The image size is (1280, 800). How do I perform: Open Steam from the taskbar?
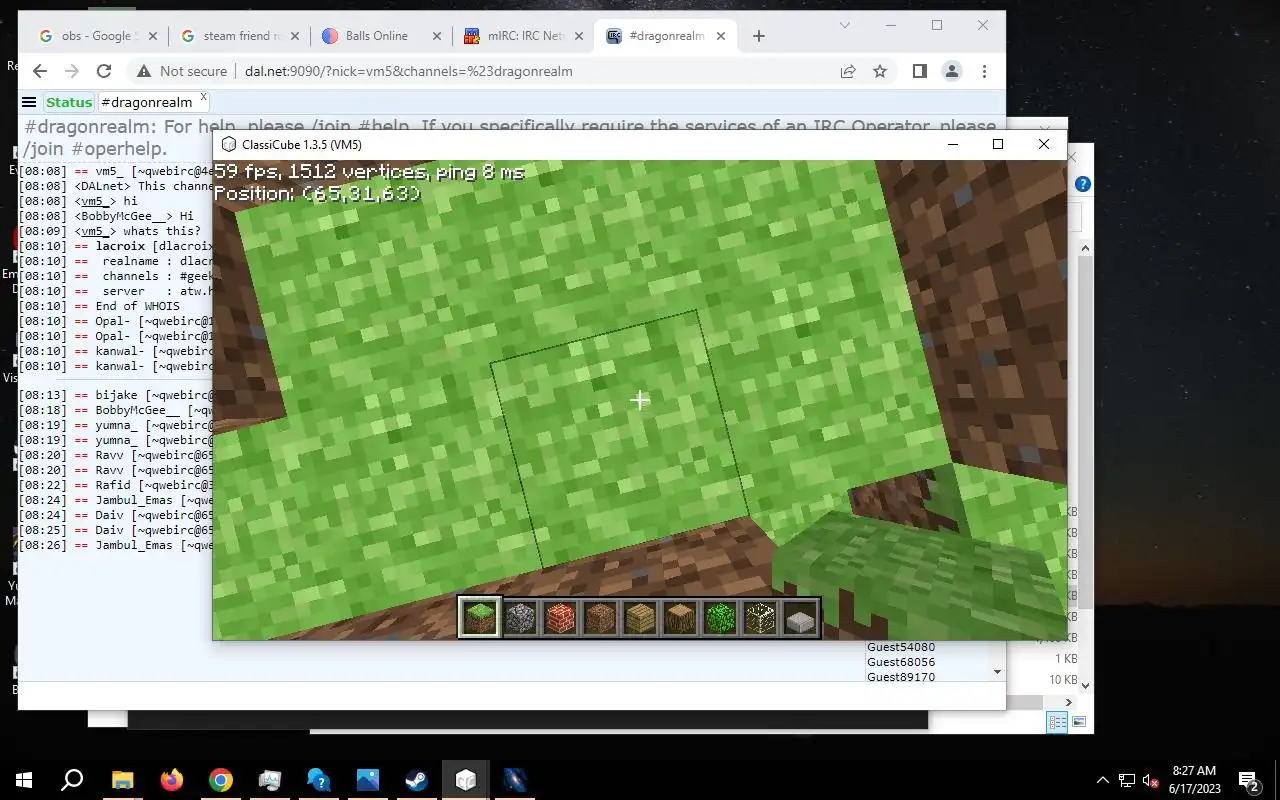[416, 780]
